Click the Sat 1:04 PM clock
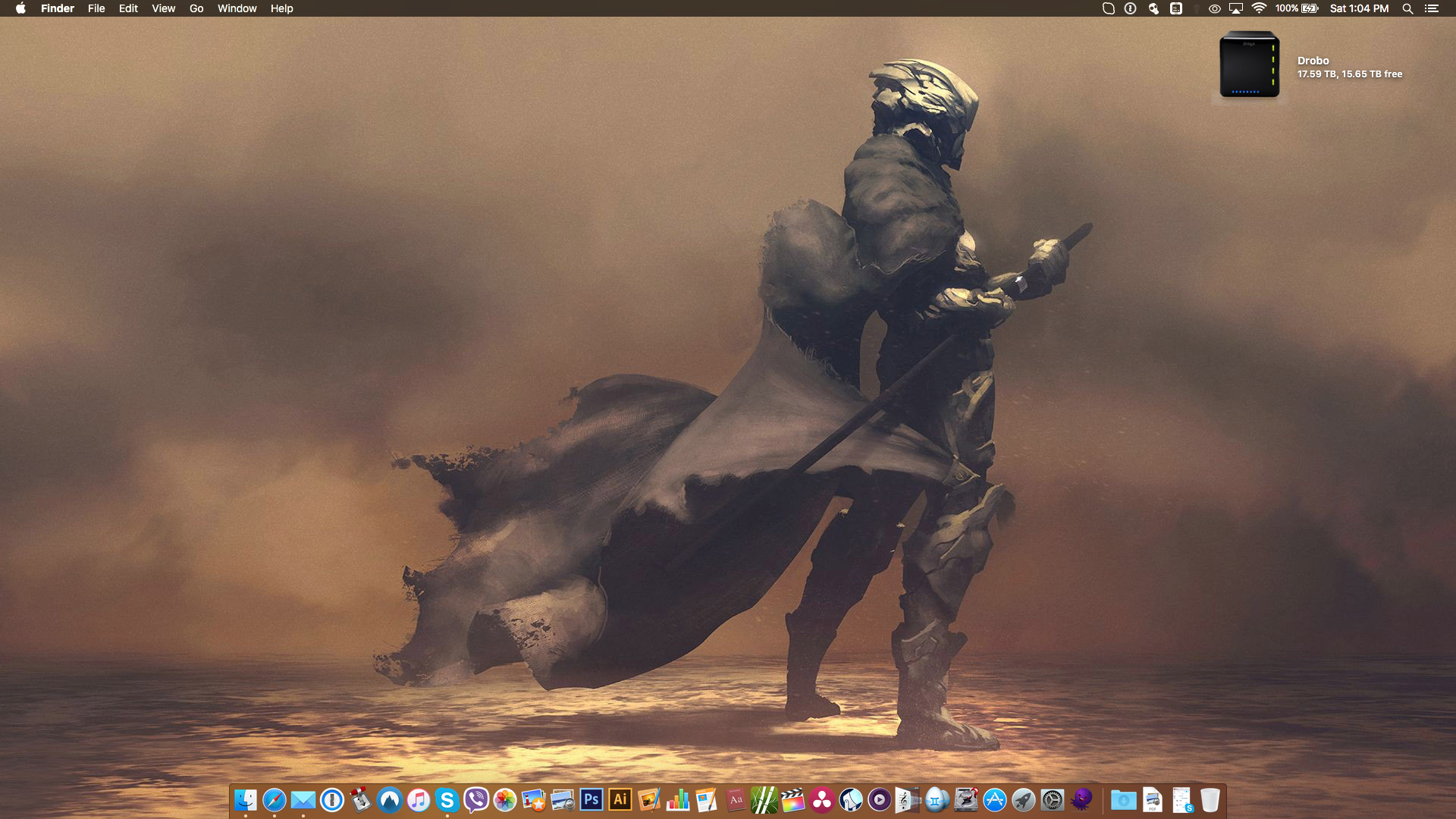 tap(1359, 8)
